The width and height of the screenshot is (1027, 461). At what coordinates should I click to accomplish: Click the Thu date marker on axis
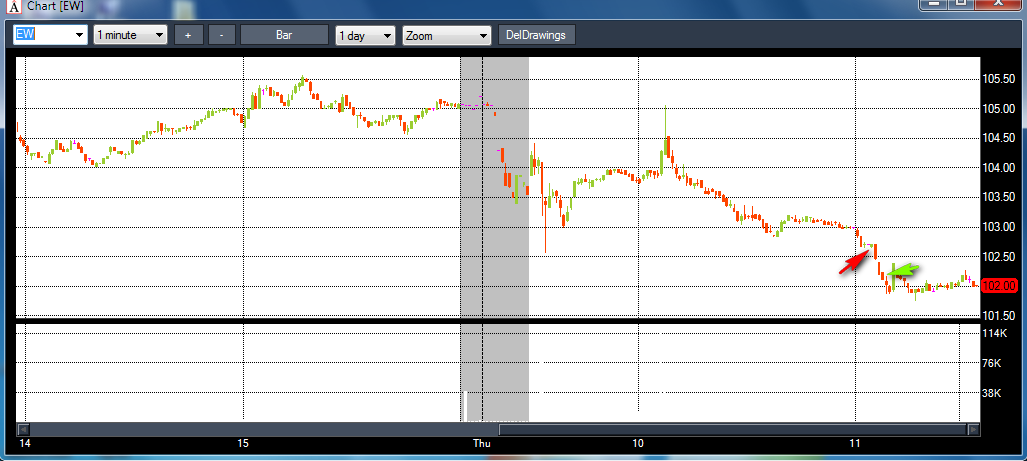482,443
